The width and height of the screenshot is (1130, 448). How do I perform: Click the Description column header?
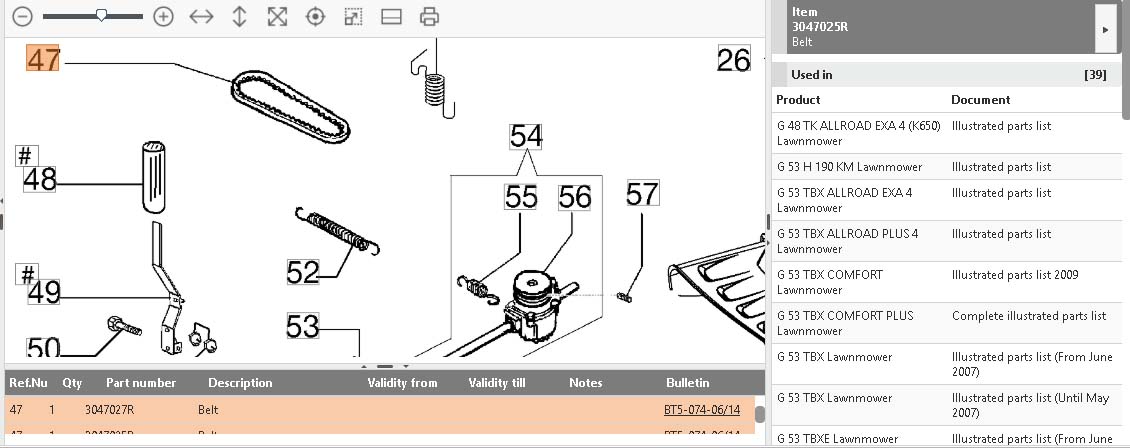(240, 383)
